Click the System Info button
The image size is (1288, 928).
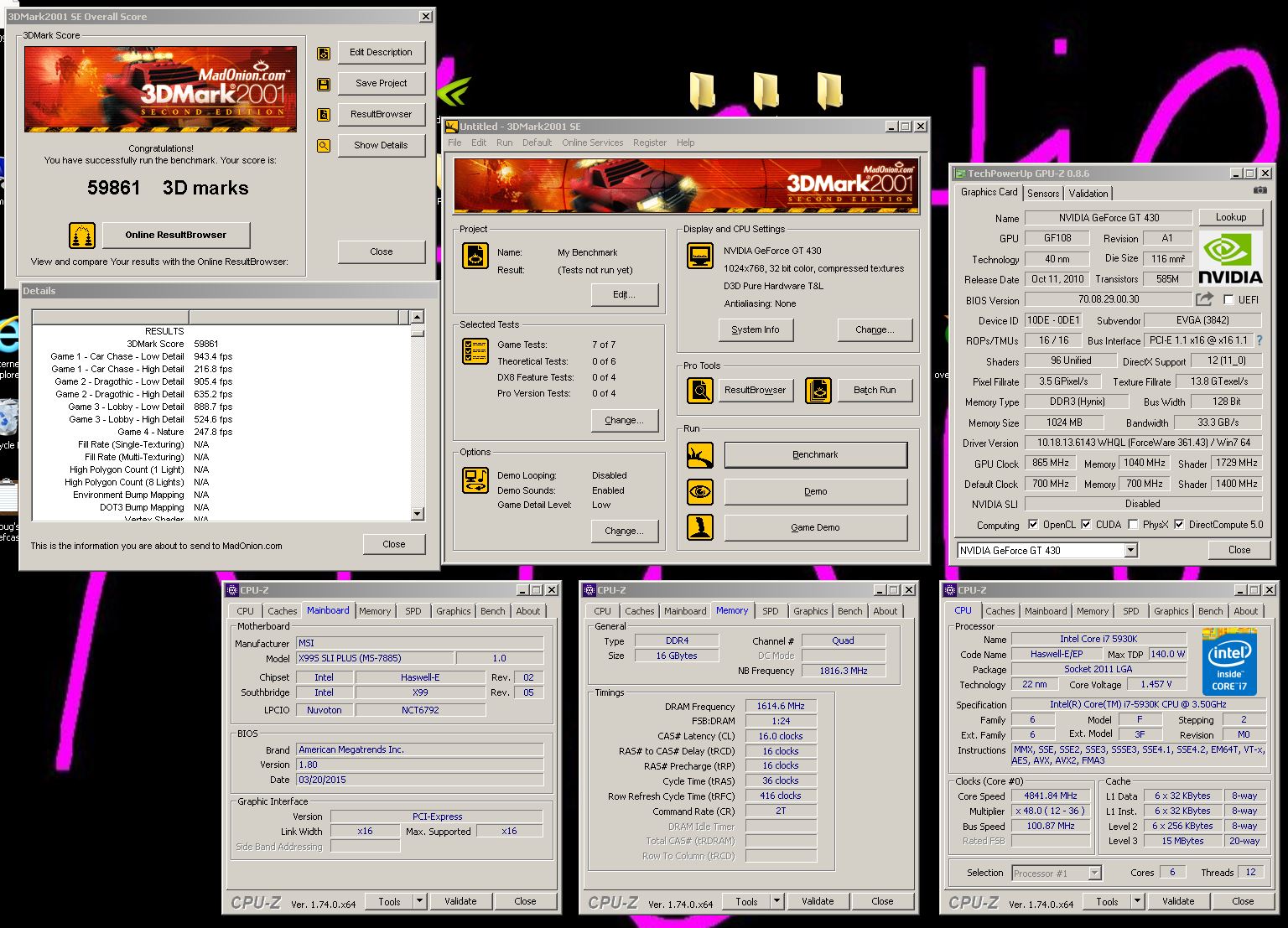756,330
